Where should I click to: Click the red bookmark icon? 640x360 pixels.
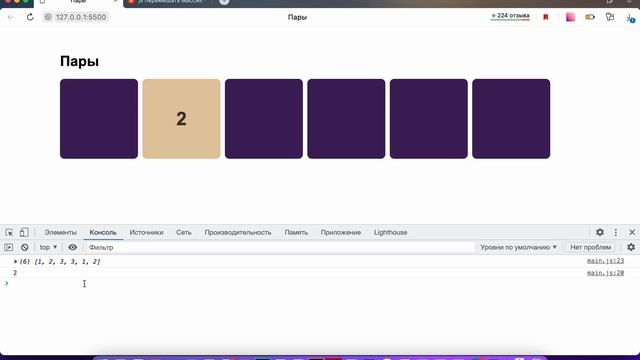(546, 17)
